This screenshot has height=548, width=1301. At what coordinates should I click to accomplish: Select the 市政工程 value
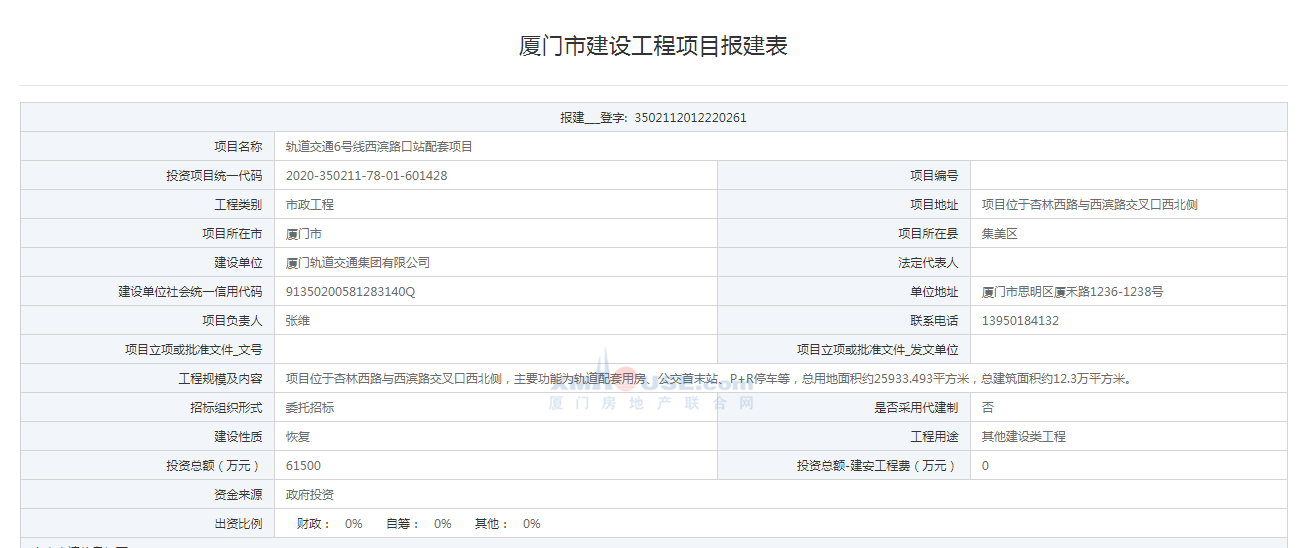tap(309, 205)
